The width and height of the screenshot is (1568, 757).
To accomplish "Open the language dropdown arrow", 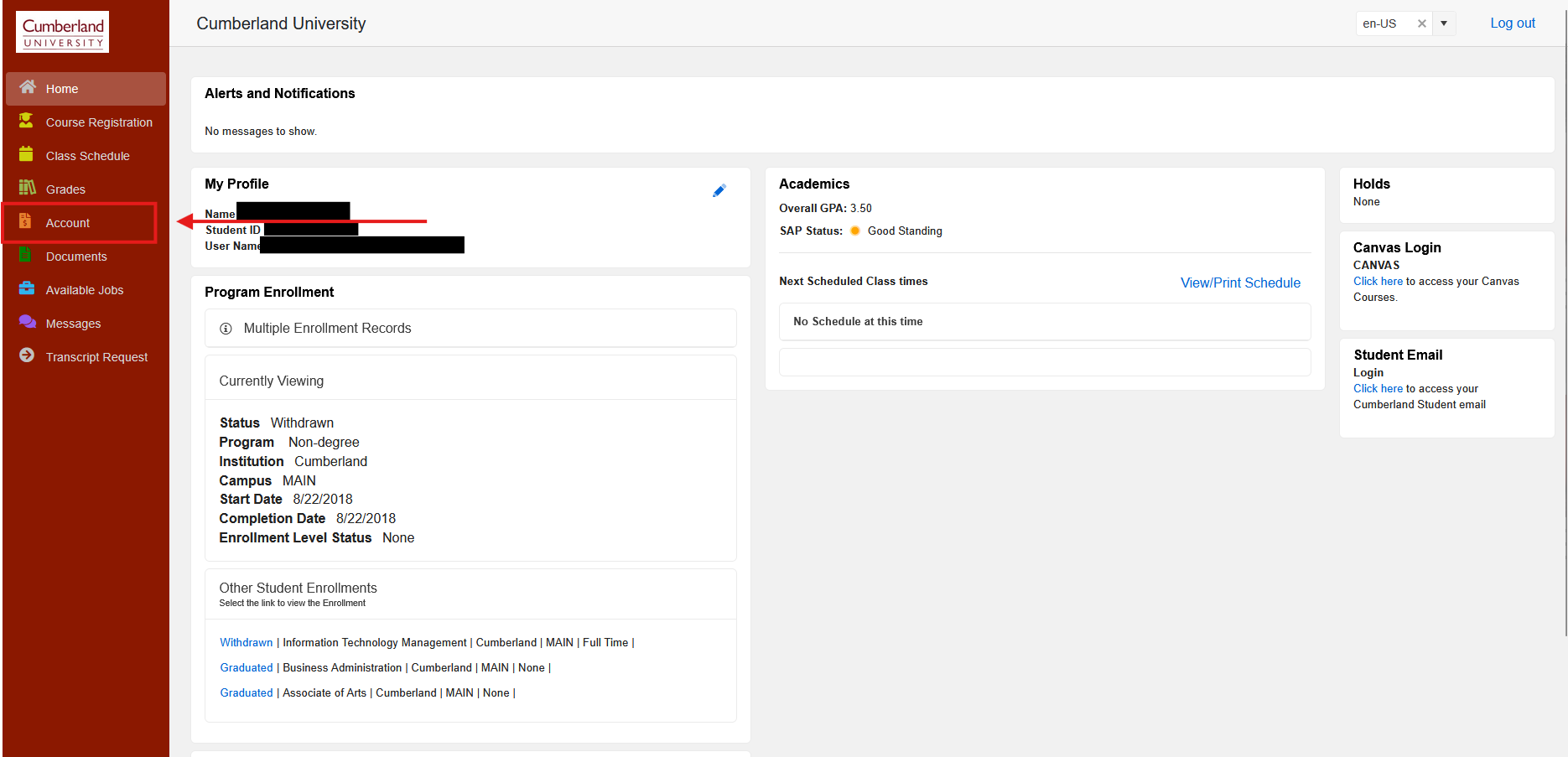I will tap(1444, 23).
